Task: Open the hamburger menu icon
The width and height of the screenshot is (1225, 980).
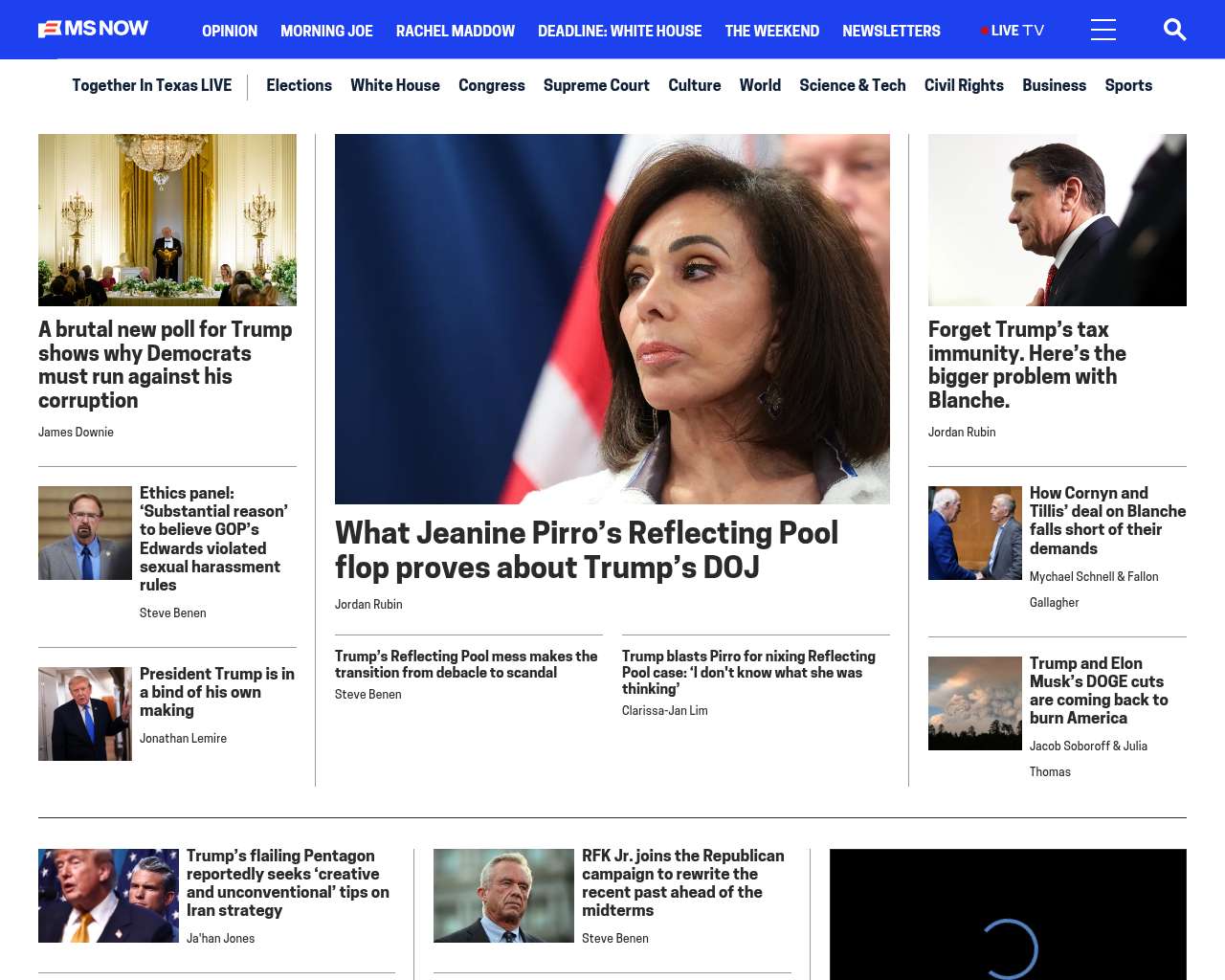Action: (1103, 30)
